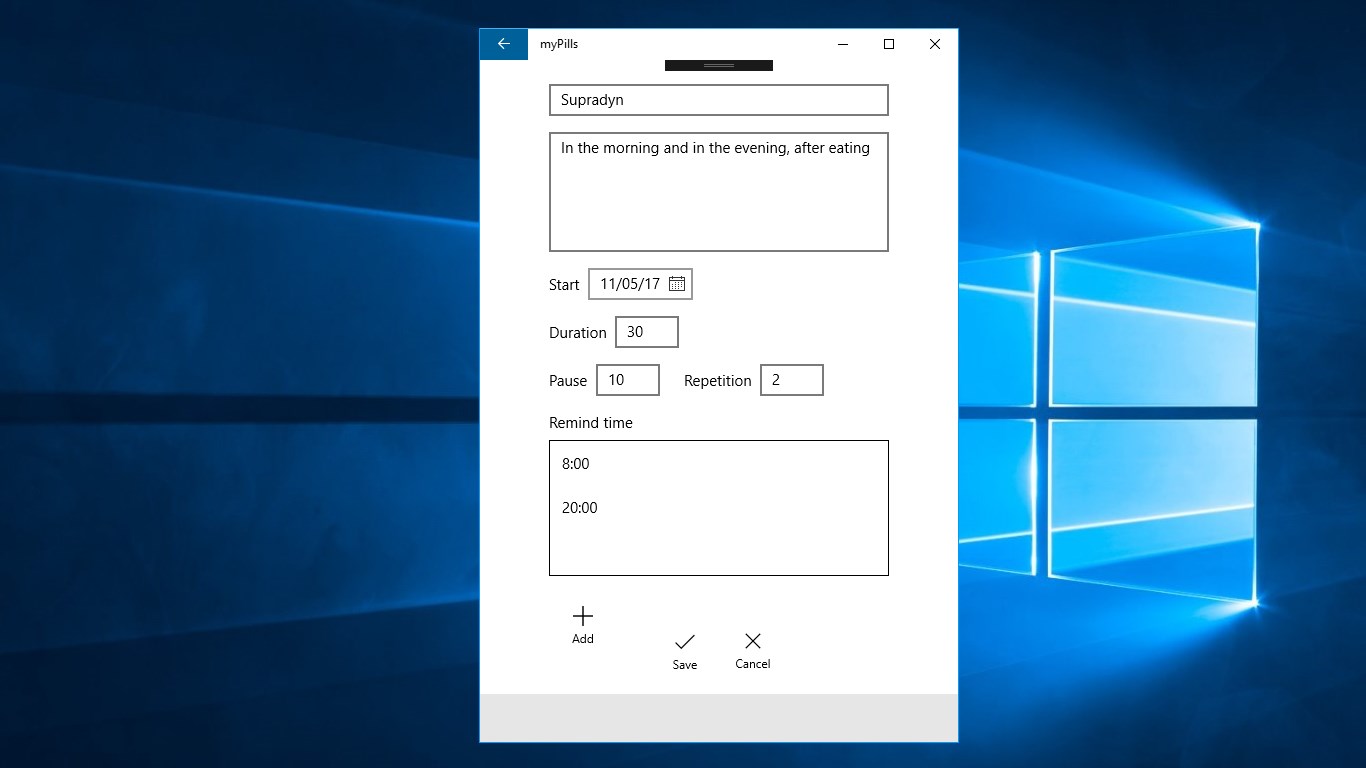Click the black drag handle above the form
1366x768 pixels.
coord(718,64)
